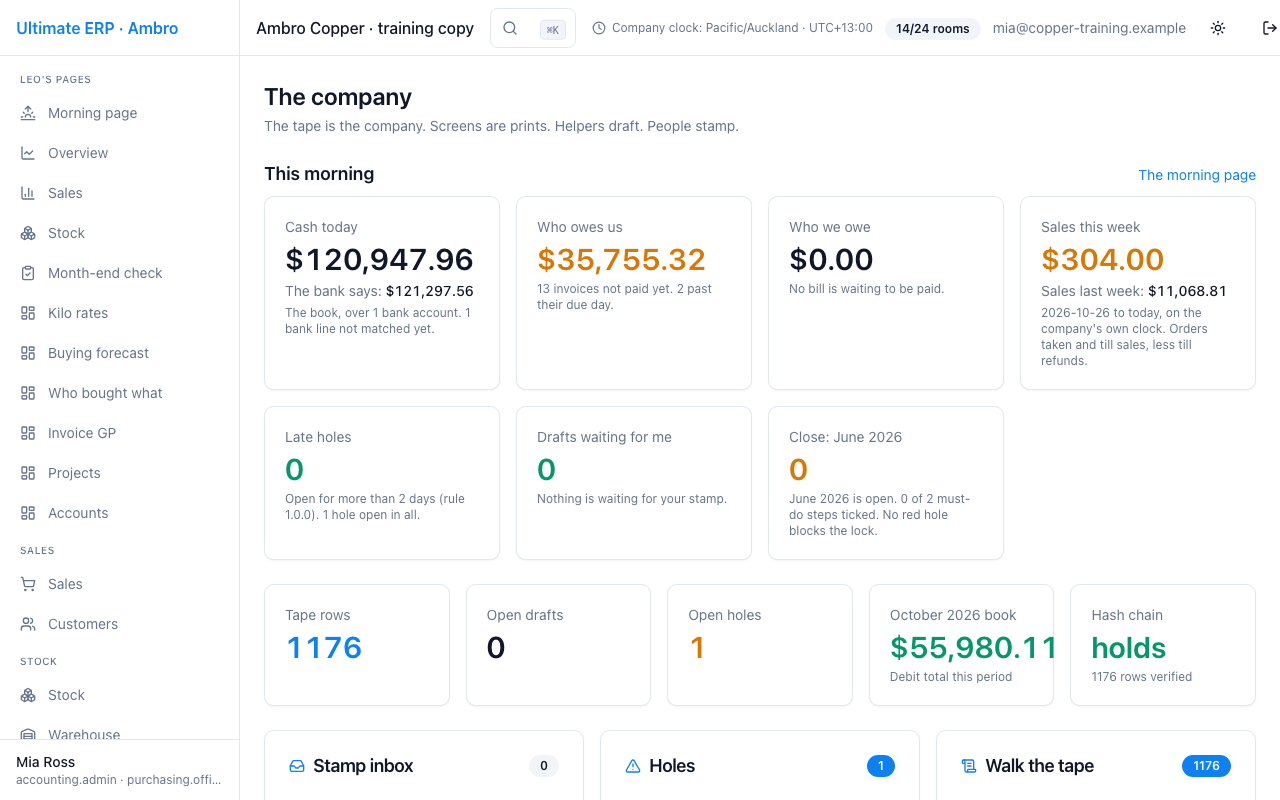Click the 14/24 rooms badge
1280x800 pixels.
[x=932, y=28]
